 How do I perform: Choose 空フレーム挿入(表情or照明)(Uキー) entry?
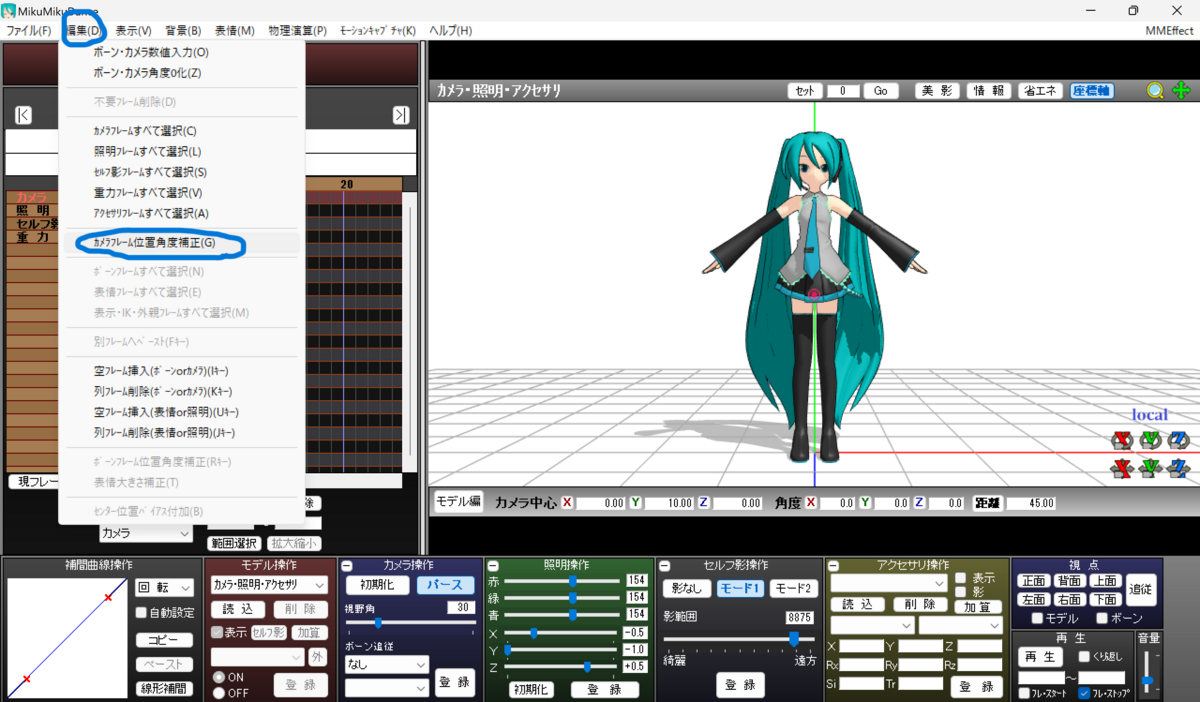coord(182,412)
